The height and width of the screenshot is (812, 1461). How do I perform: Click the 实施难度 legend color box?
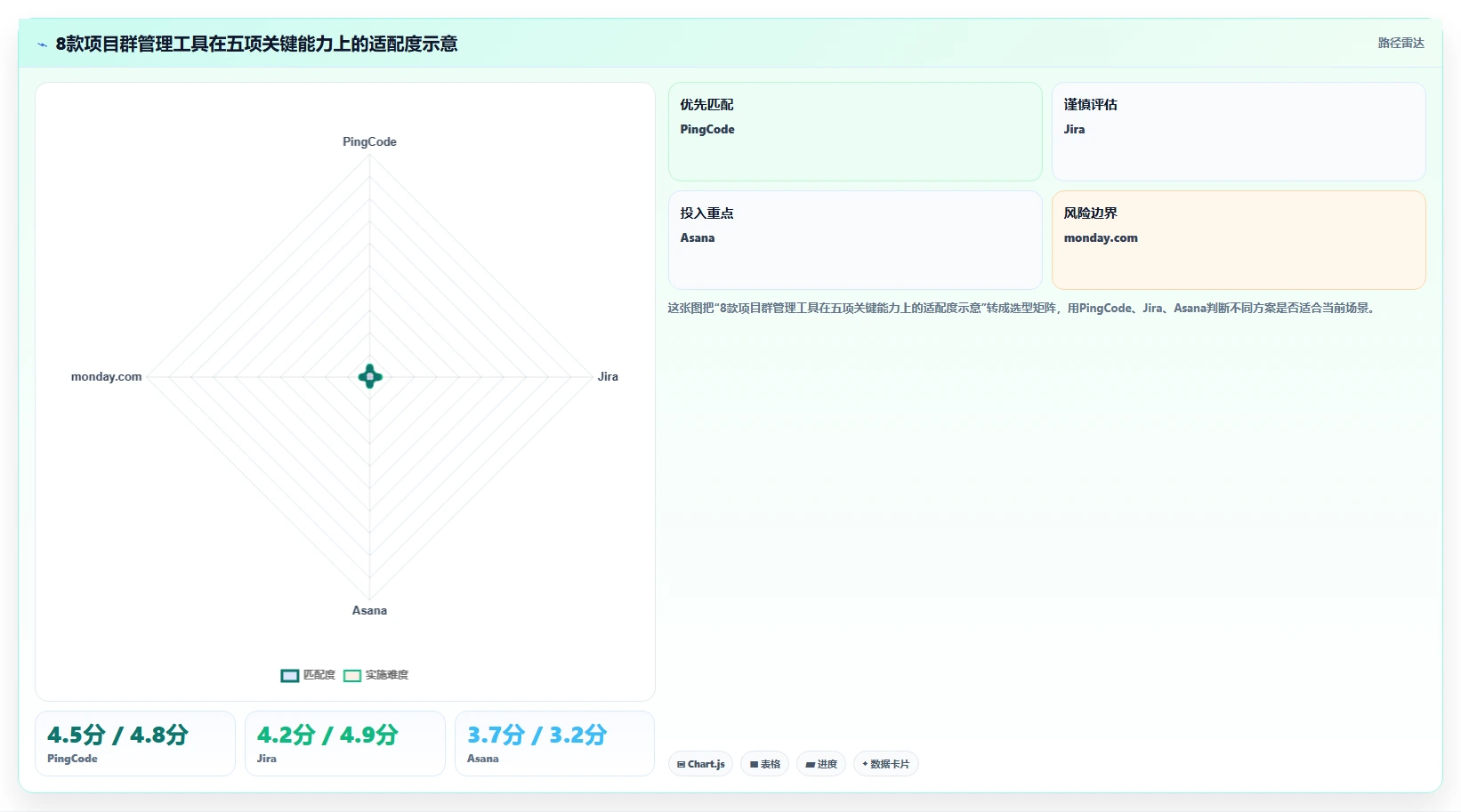click(x=352, y=676)
